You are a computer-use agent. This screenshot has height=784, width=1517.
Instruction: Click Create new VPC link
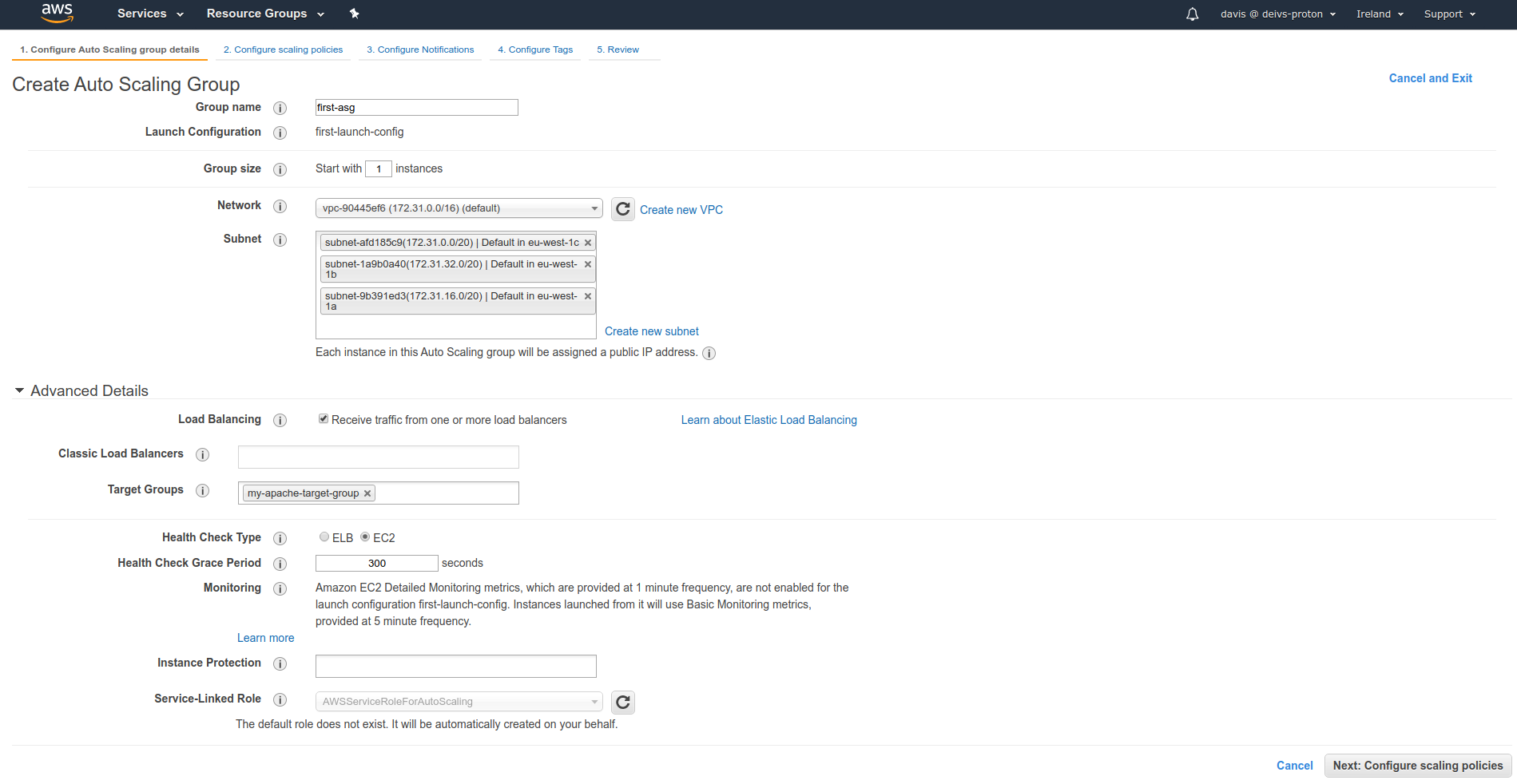pos(681,210)
